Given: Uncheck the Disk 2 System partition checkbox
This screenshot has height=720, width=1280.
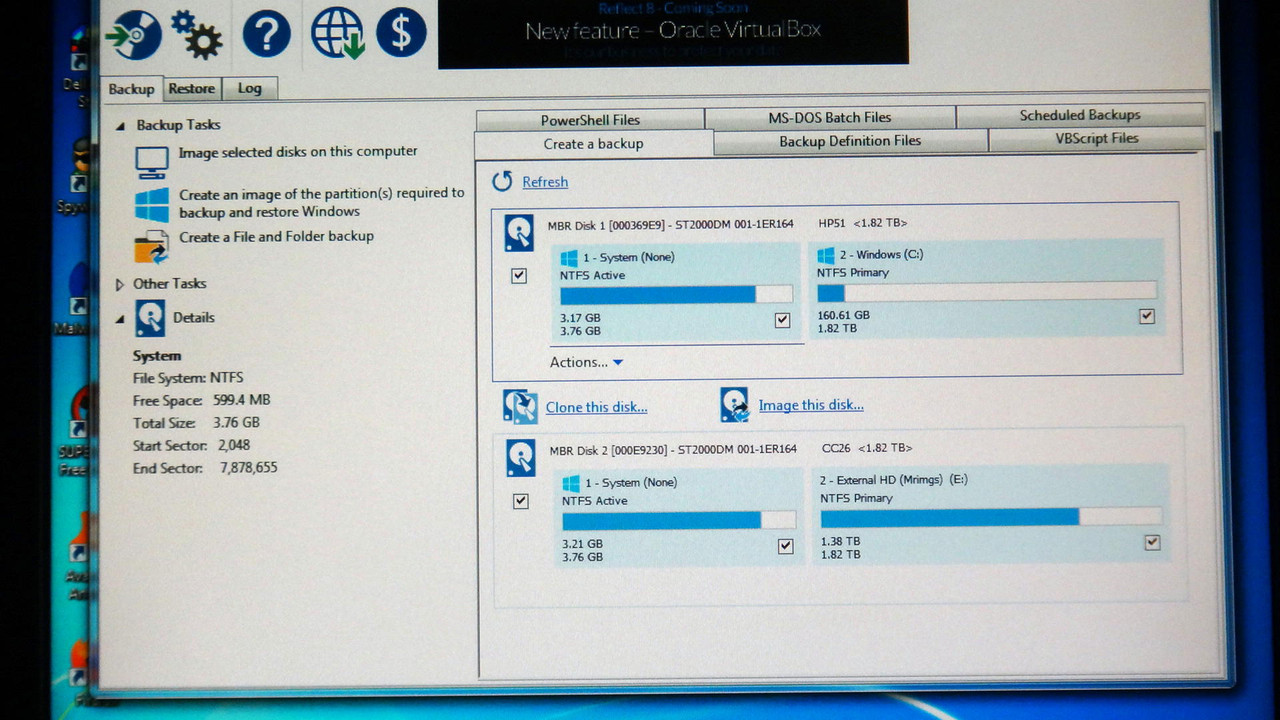Looking at the screenshot, I should pos(785,546).
